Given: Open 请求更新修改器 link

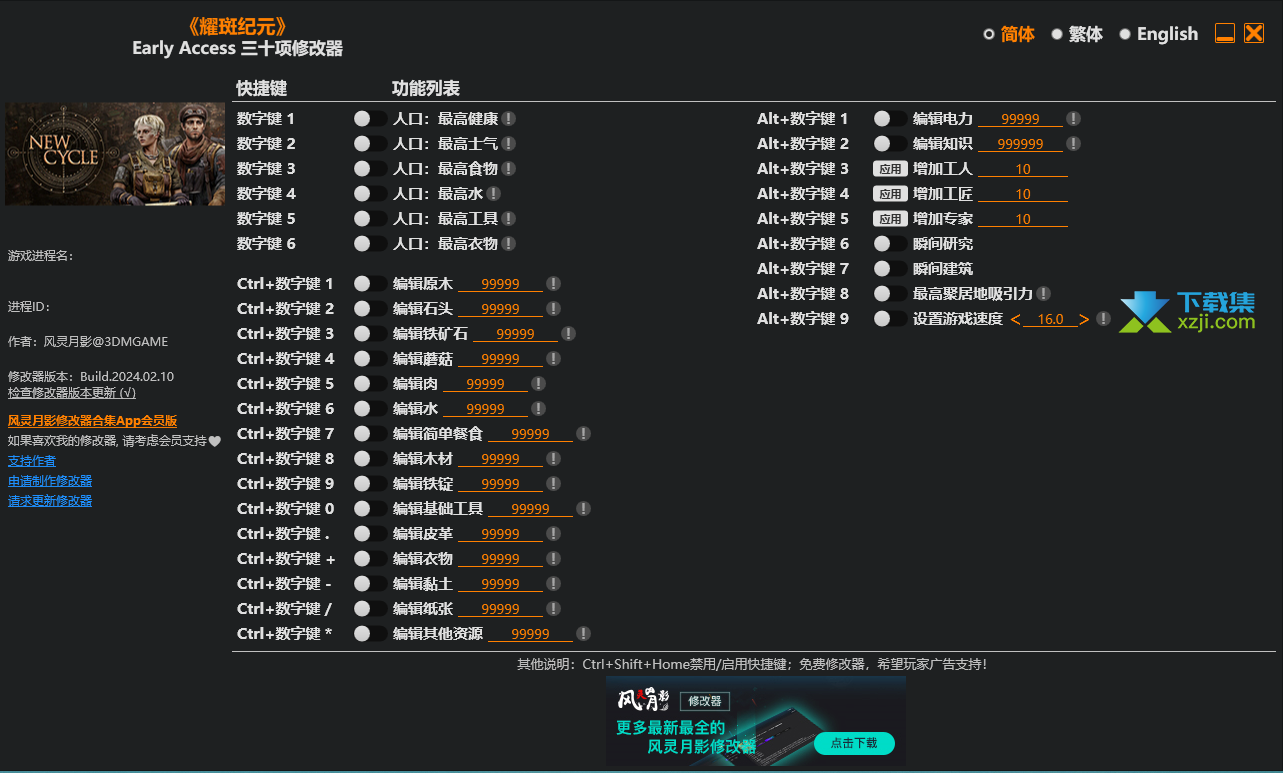Looking at the screenshot, I should click(x=50, y=501).
